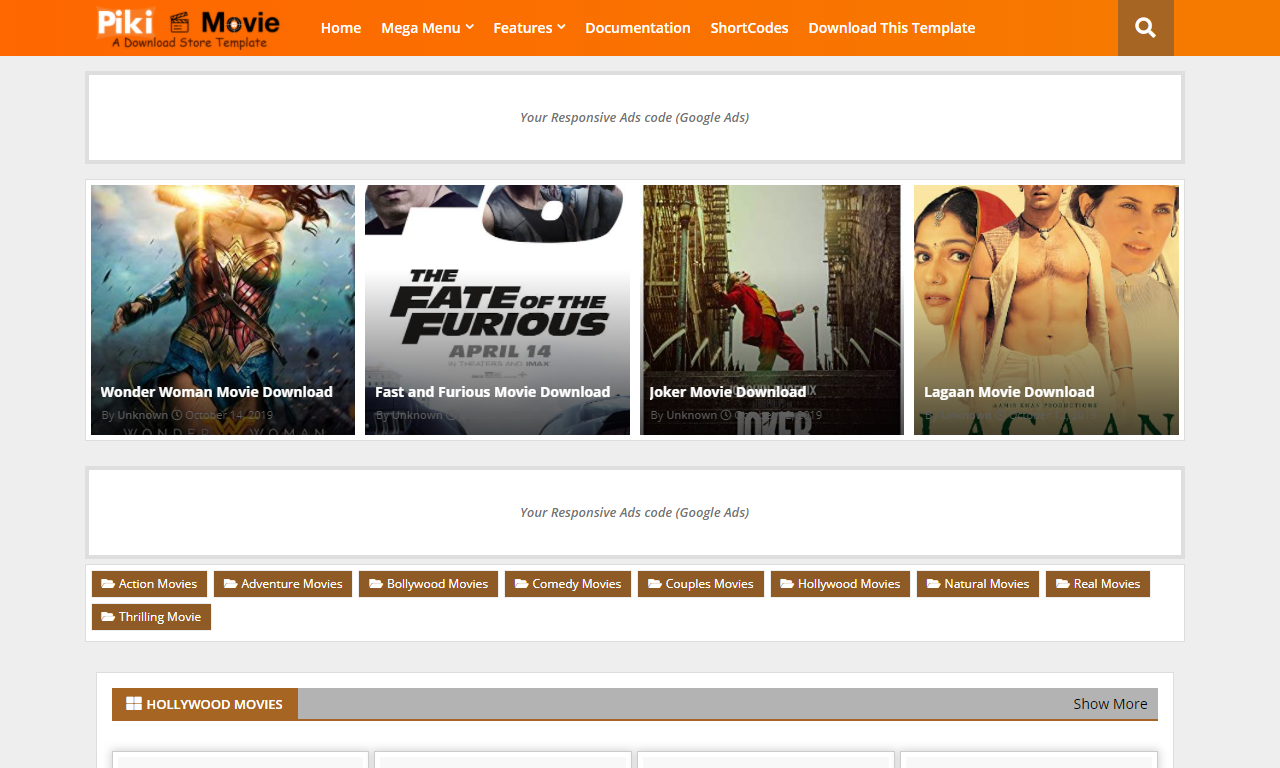Open Fast and Furious Movie Download title
Screen dimensions: 1280x768
click(492, 392)
